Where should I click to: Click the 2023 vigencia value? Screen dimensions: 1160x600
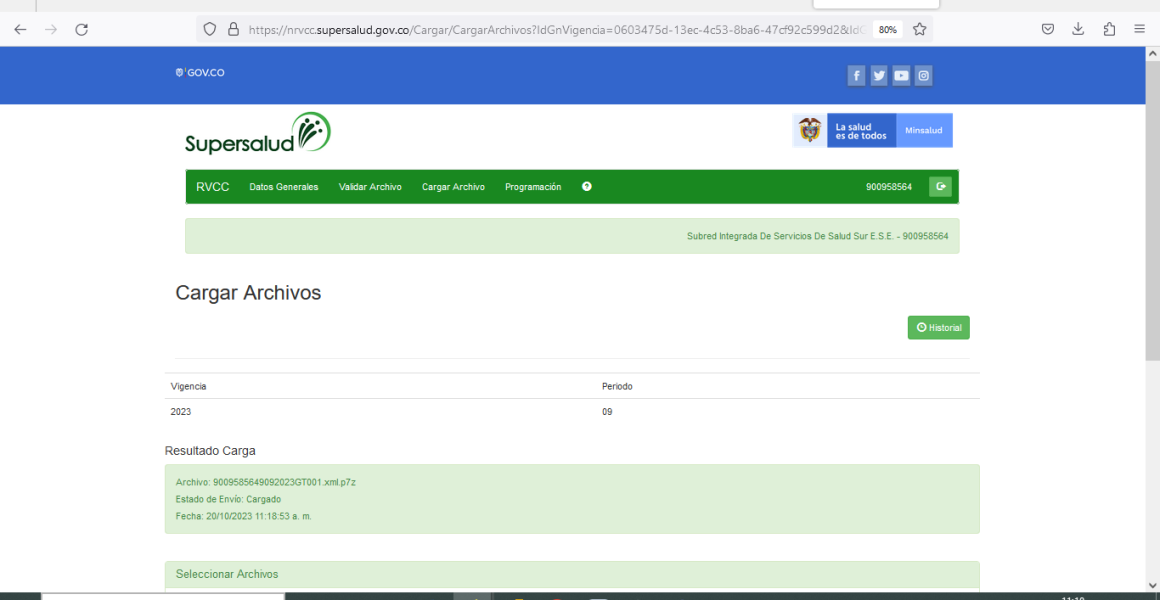tap(181, 412)
